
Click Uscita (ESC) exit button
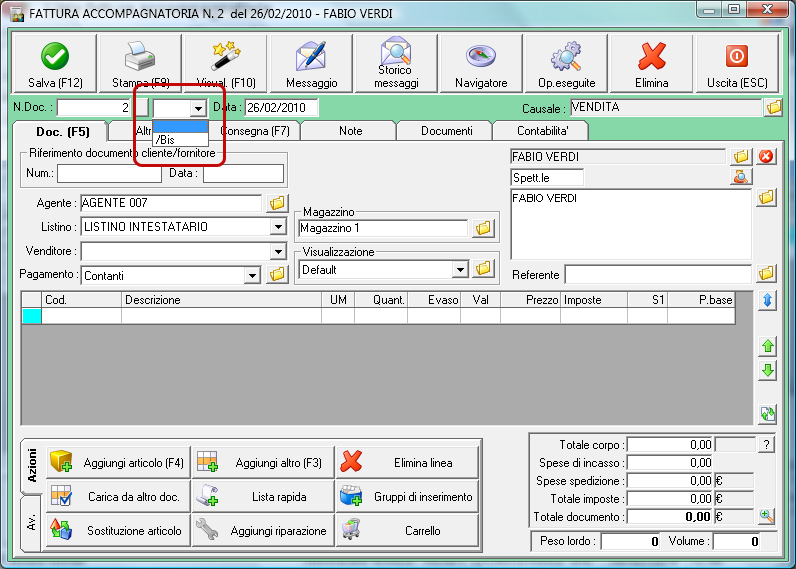737,64
